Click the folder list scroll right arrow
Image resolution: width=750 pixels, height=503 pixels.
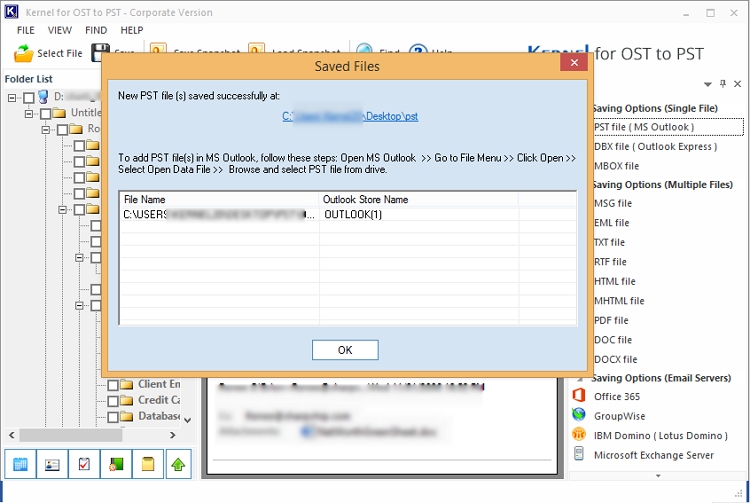[x=173, y=435]
